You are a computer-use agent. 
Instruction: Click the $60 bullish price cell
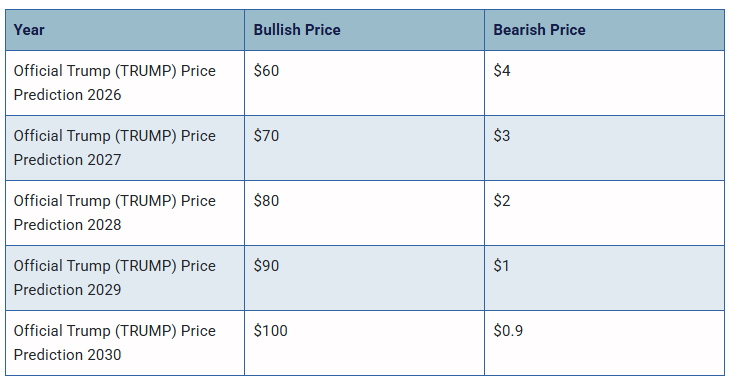[364, 83]
